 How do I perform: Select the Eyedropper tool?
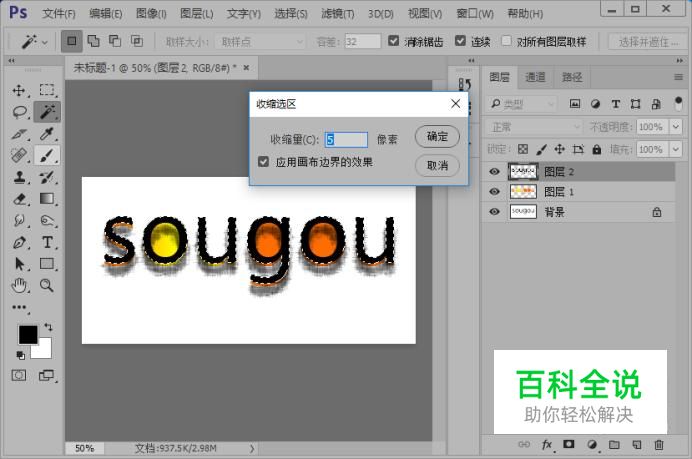pos(47,133)
